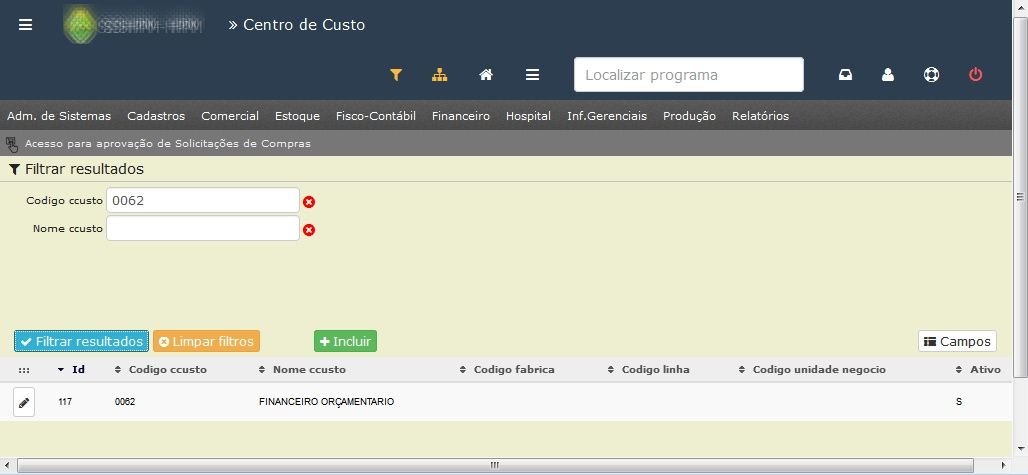
Task: Click the vertical scrollbar thumb
Action: pos(1021,197)
